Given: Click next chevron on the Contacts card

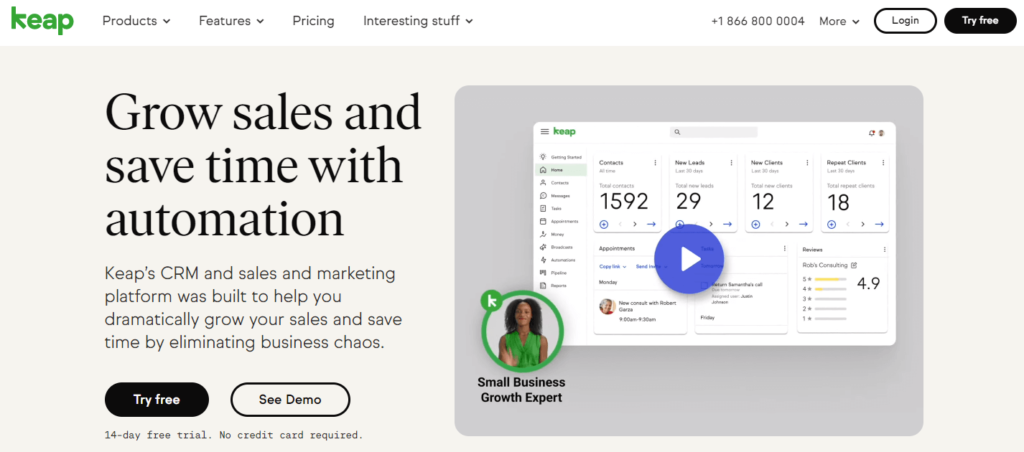Looking at the screenshot, I should pyautogui.click(x=635, y=224).
